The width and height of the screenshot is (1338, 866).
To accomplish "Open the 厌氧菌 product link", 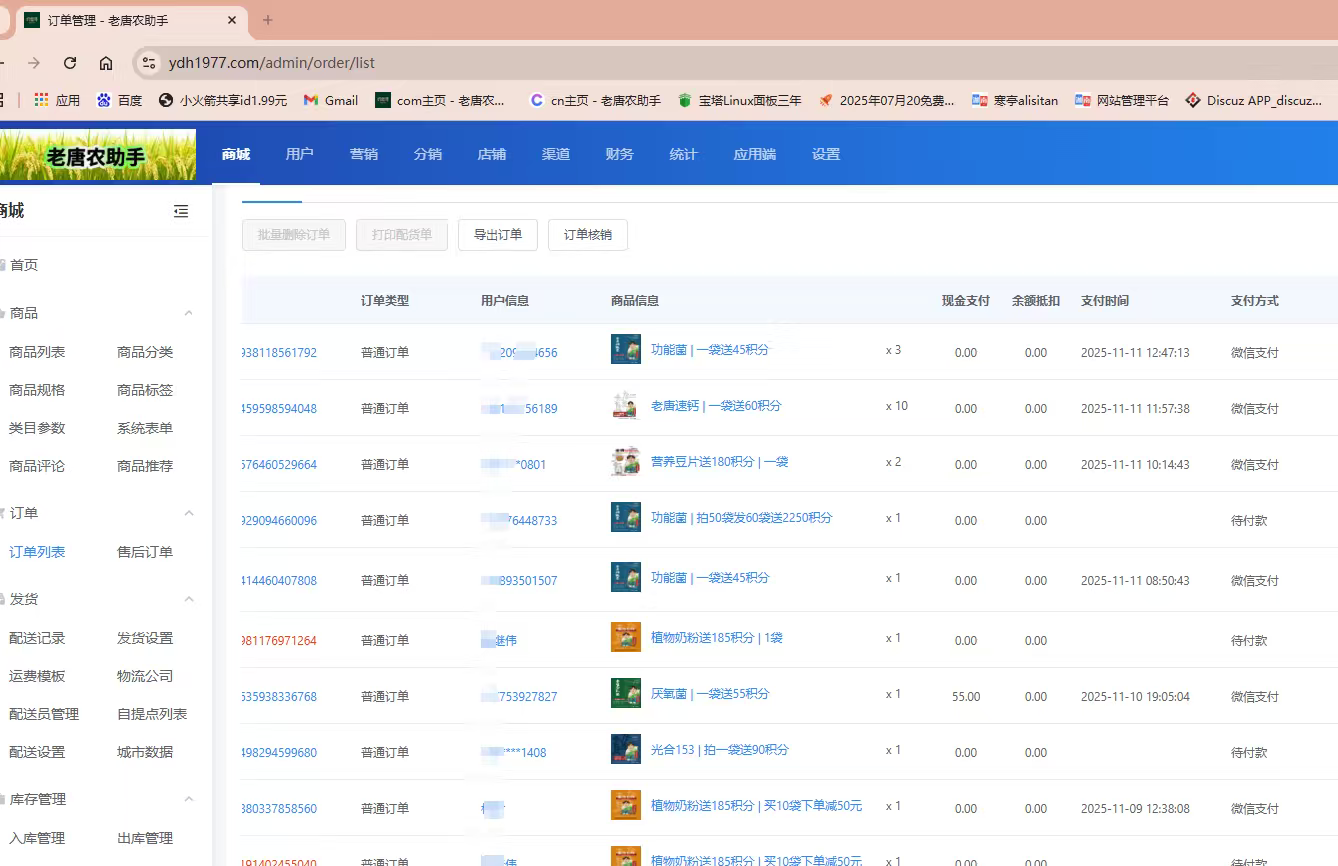I will pos(709,694).
